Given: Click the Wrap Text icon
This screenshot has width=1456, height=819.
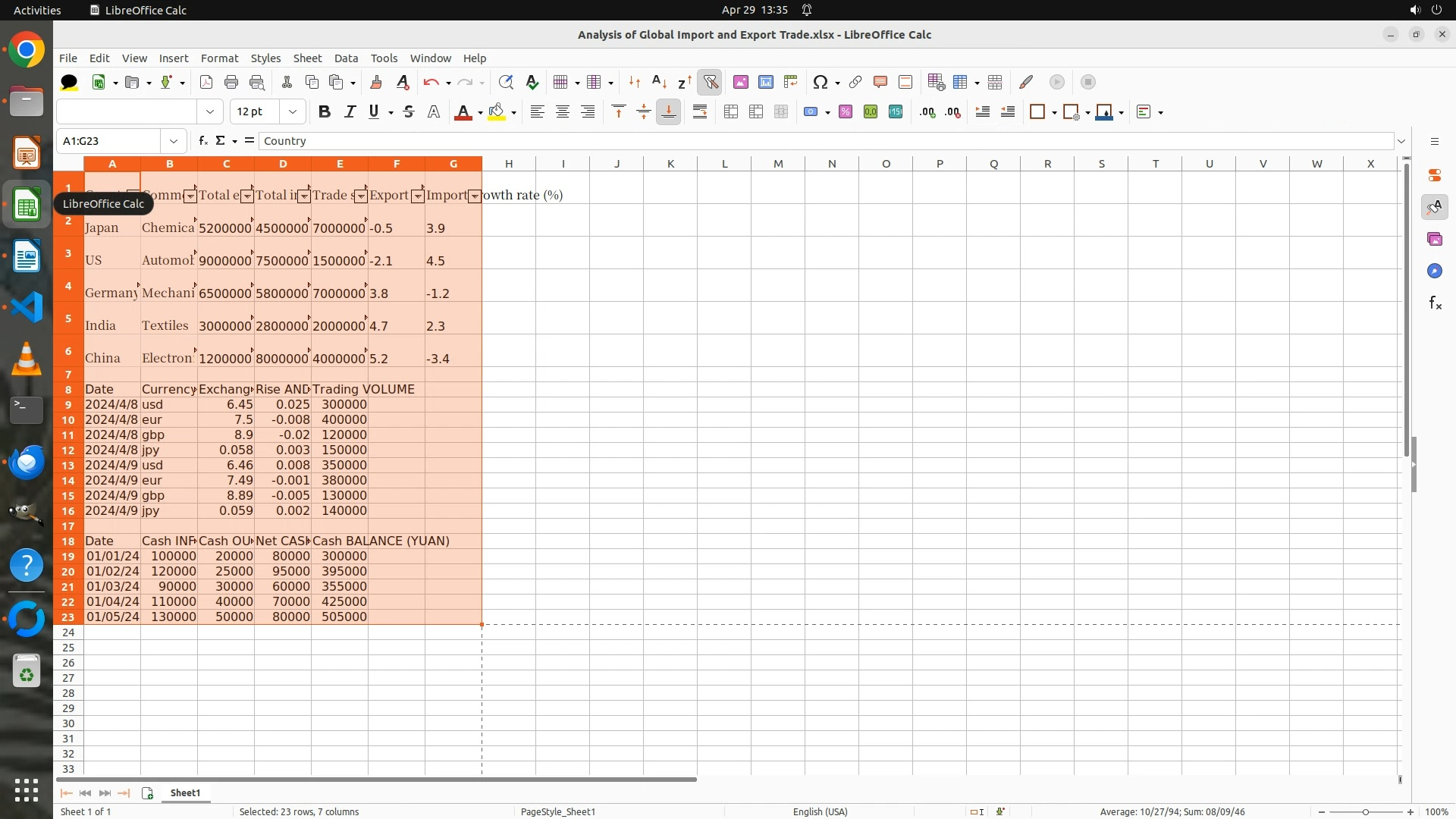Looking at the screenshot, I should click(x=700, y=112).
